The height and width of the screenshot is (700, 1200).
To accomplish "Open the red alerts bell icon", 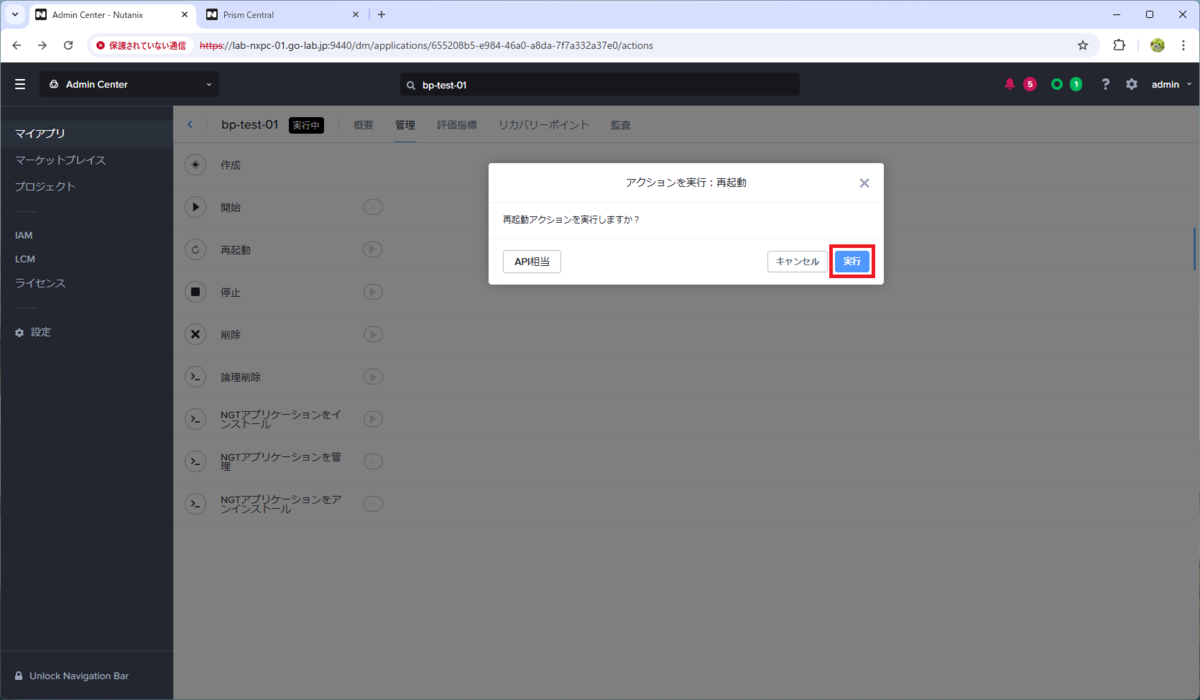I will [x=1009, y=85].
